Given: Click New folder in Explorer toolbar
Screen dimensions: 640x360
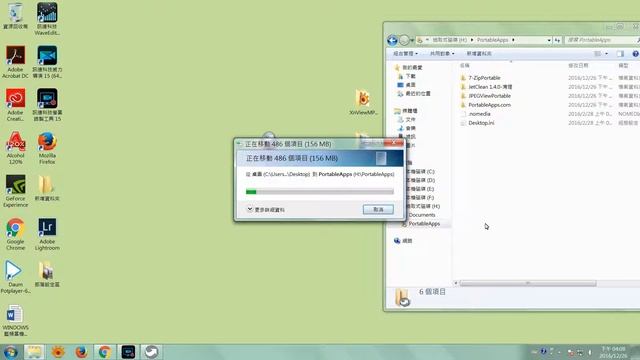Looking at the screenshot, I should point(479,54).
